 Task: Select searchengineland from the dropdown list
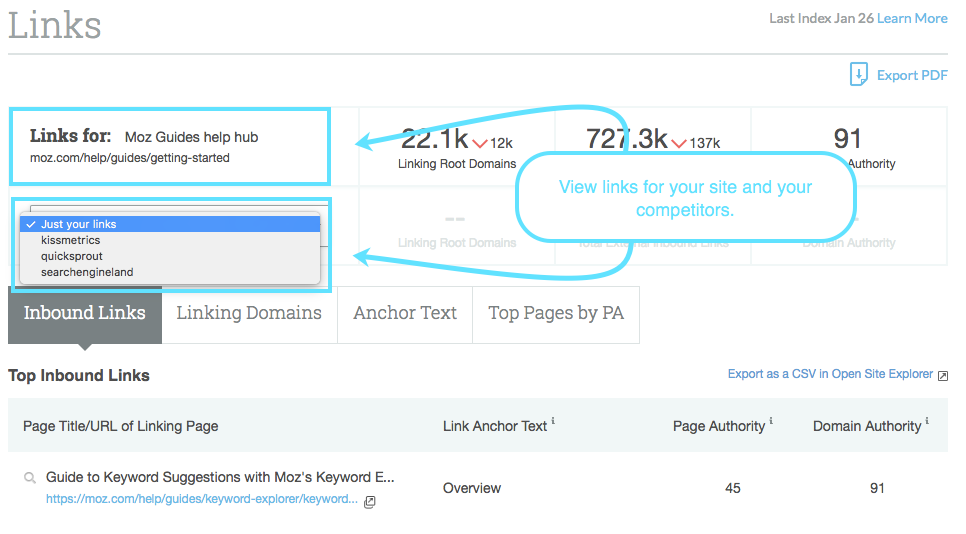click(x=87, y=272)
